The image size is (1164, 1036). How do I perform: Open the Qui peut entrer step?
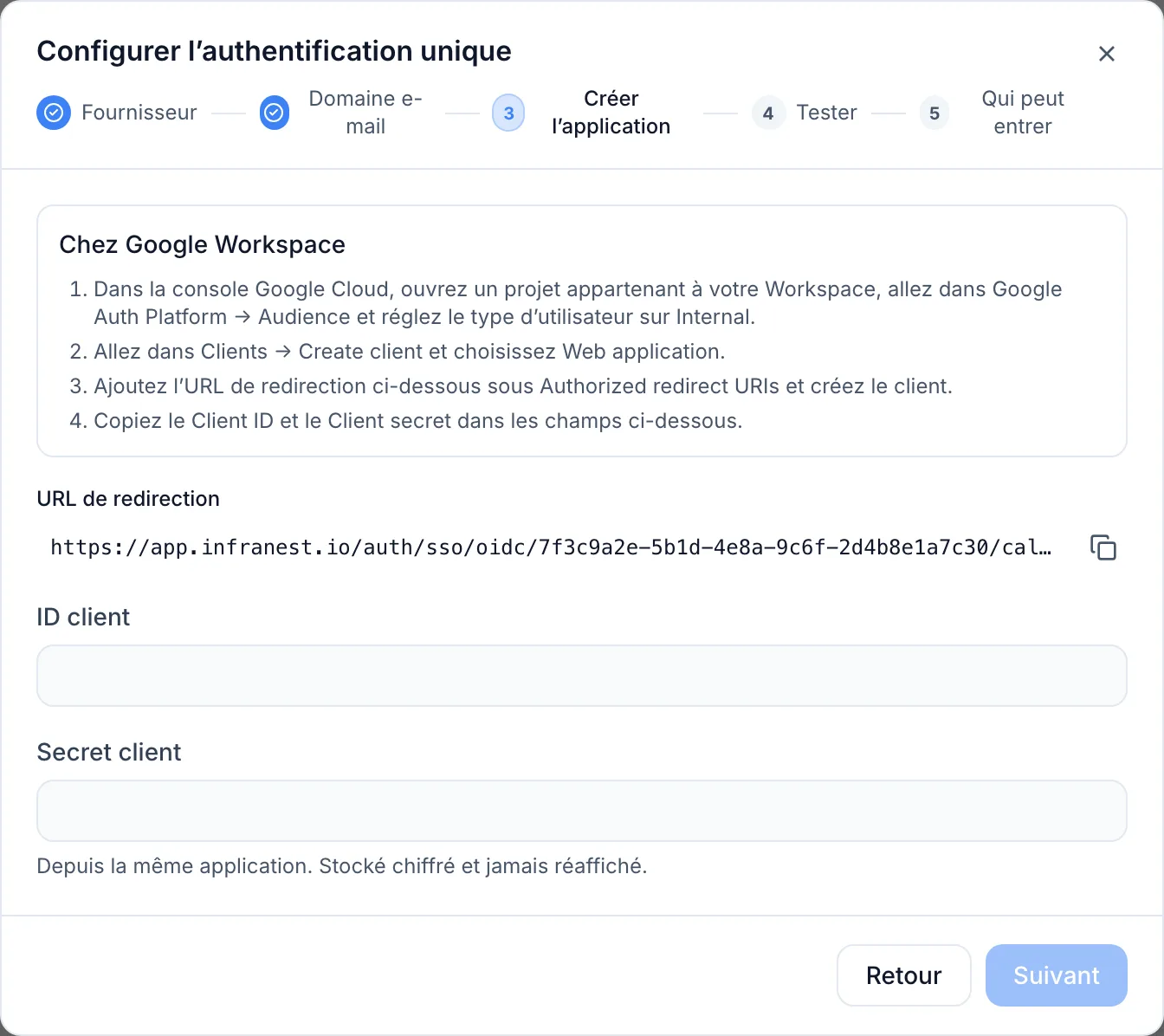click(x=1023, y=113)
